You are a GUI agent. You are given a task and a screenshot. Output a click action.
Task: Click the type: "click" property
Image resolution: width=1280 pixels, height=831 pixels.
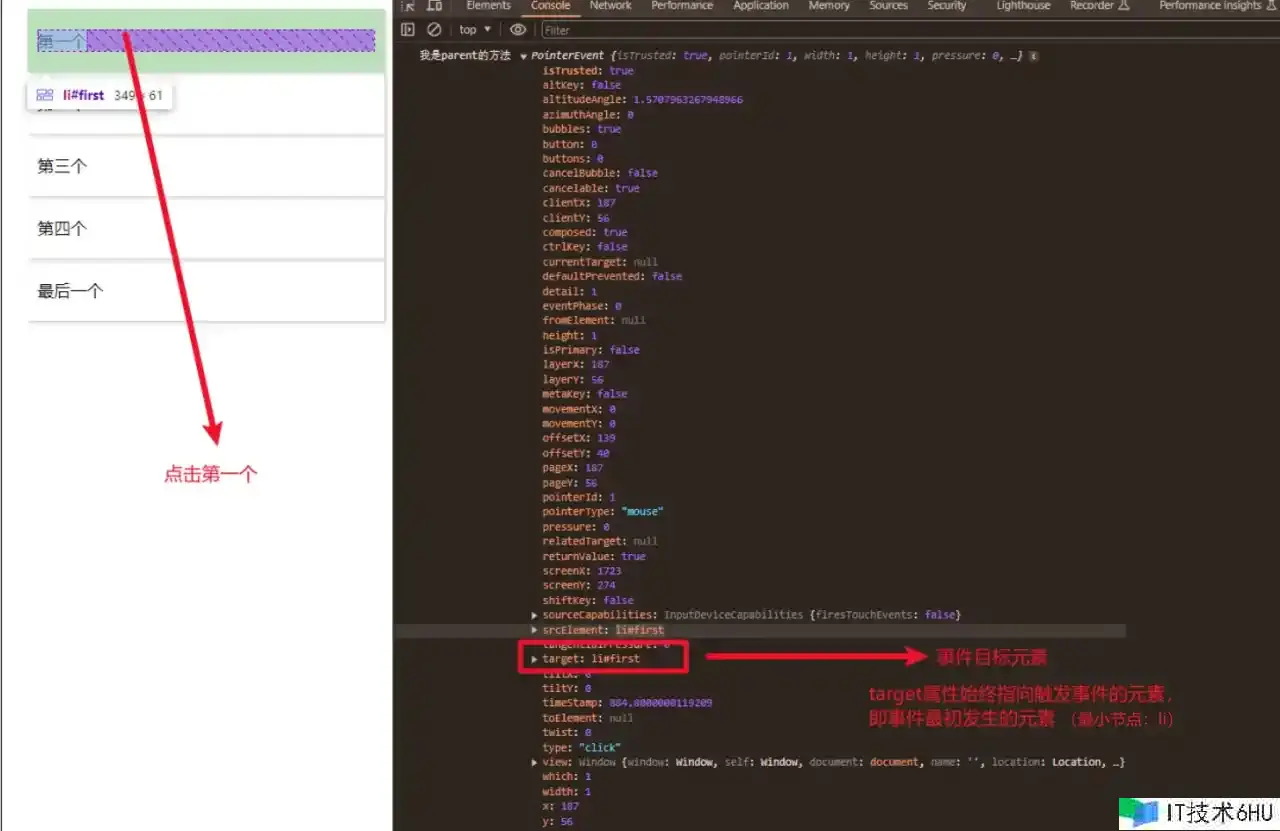click(x=582, y=747)
